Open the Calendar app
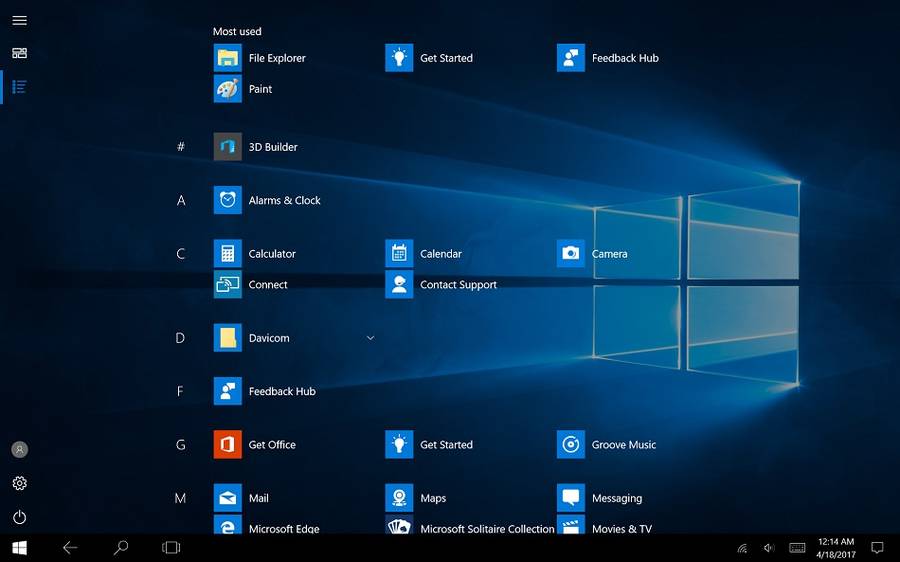 (399, 254)
